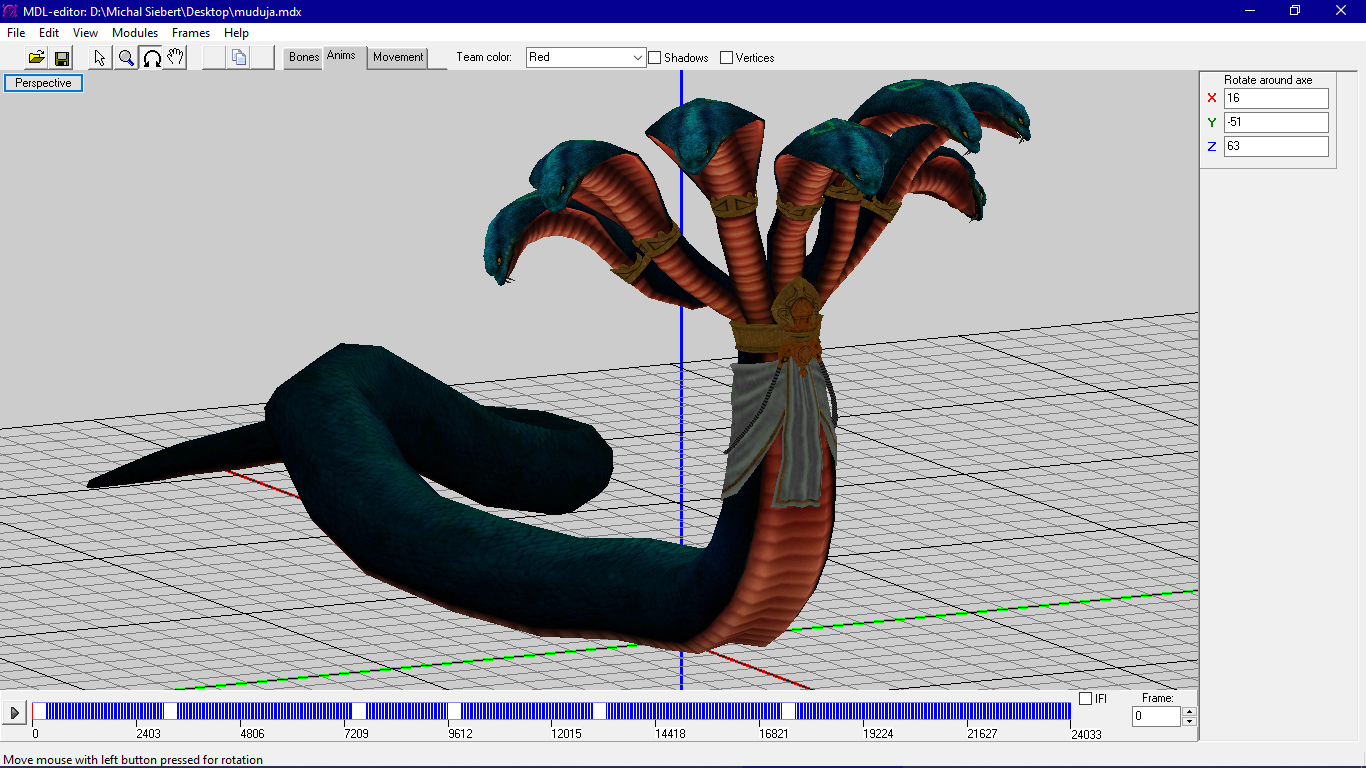The width and height of the screenshot is (1366, 768).
Task: Click the 'Rotate around axe' heading
Action: click(x=1268, y=80)
